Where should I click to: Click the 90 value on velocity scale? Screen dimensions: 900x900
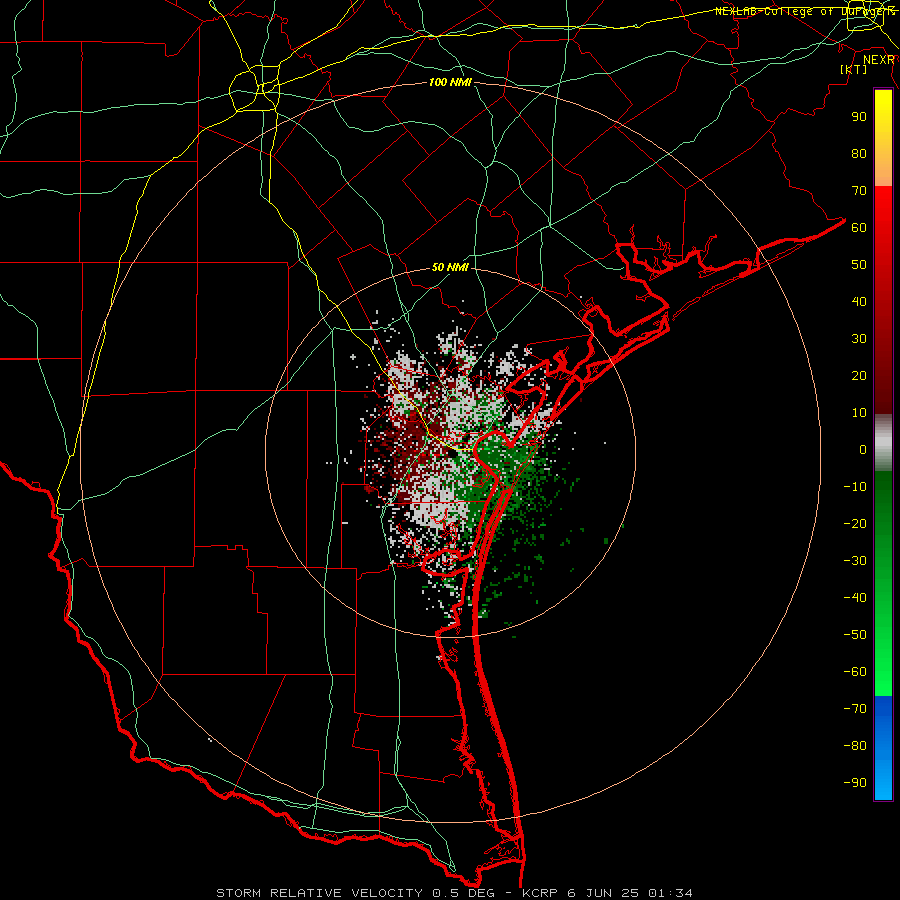[x=859, y=117]
